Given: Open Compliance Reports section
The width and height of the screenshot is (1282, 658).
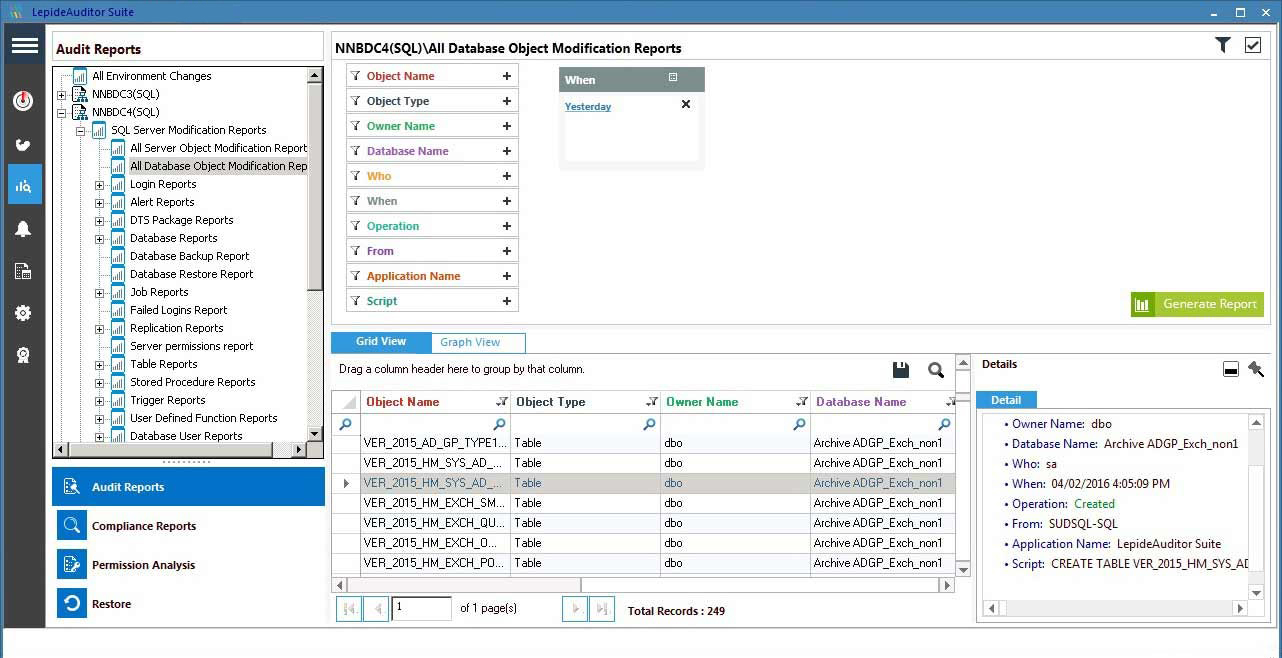Looking at the screenshot, I should pyautogui.click(x=188, y=526).
